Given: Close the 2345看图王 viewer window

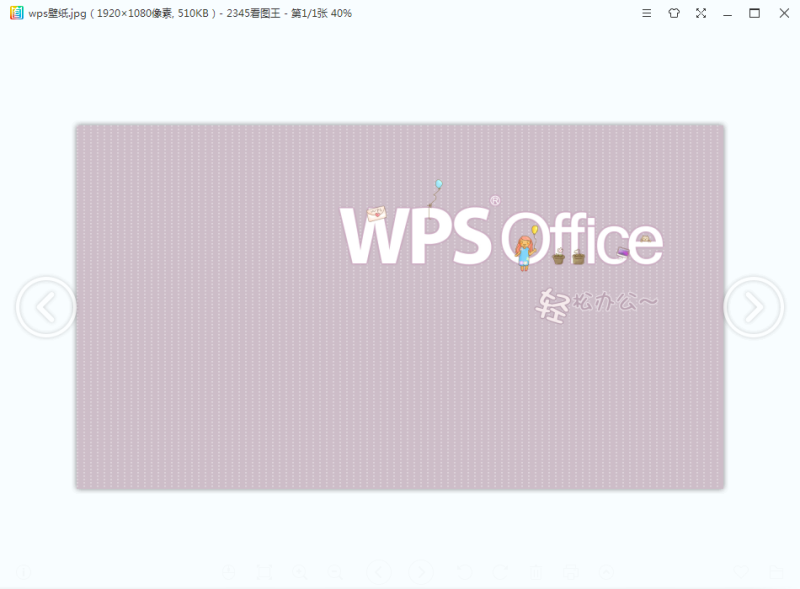Looking at the screenshot, I should pos(784,13).
